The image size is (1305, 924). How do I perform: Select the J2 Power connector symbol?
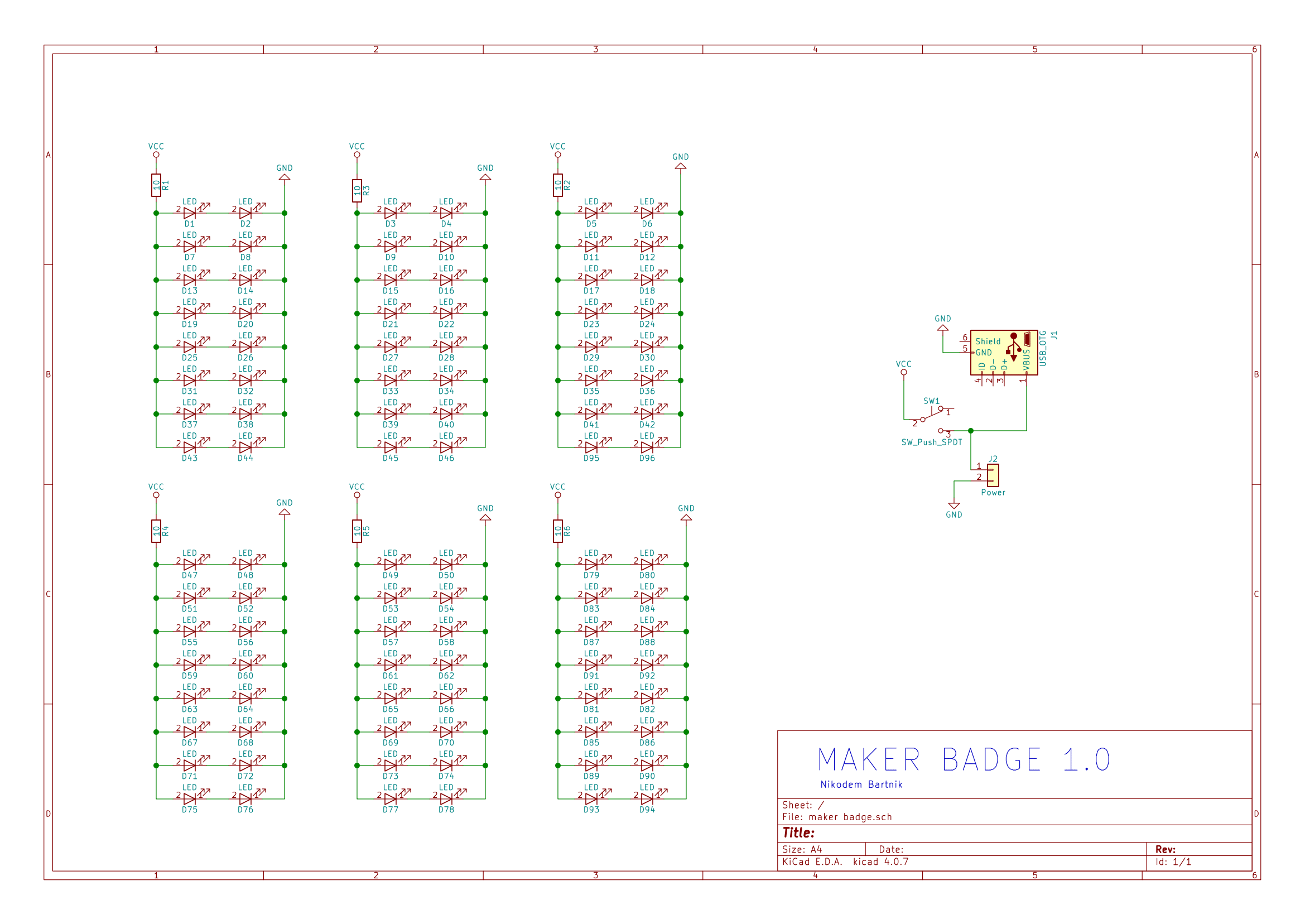(x=993, y=475)
